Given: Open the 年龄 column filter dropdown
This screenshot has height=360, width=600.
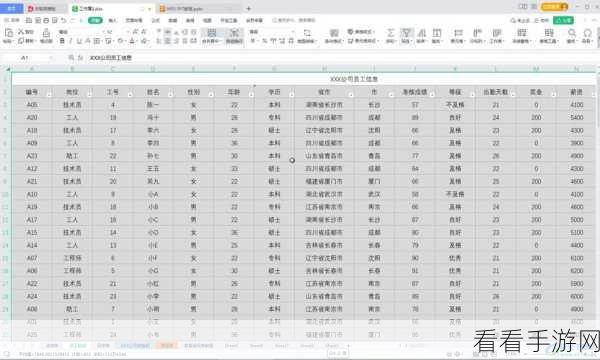Looking at the screenshot, I should (x=251, y=94).
